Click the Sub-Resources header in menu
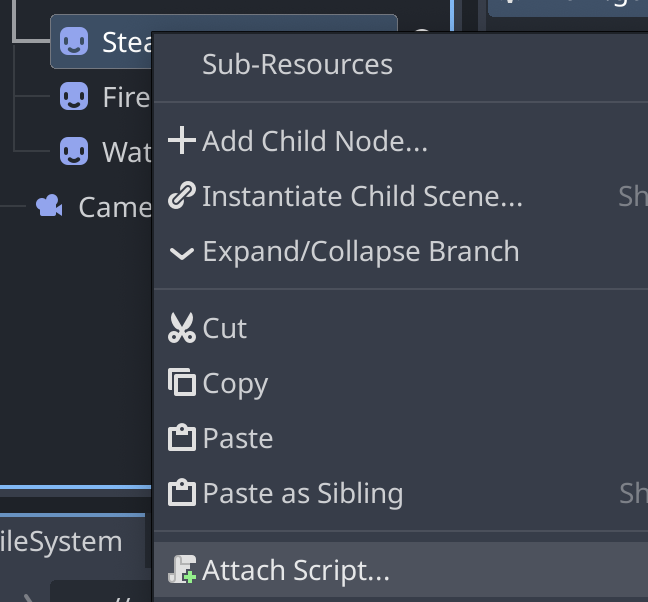Image resolution: width=648 pixels, height=602 pixels. tap(297, 65)
